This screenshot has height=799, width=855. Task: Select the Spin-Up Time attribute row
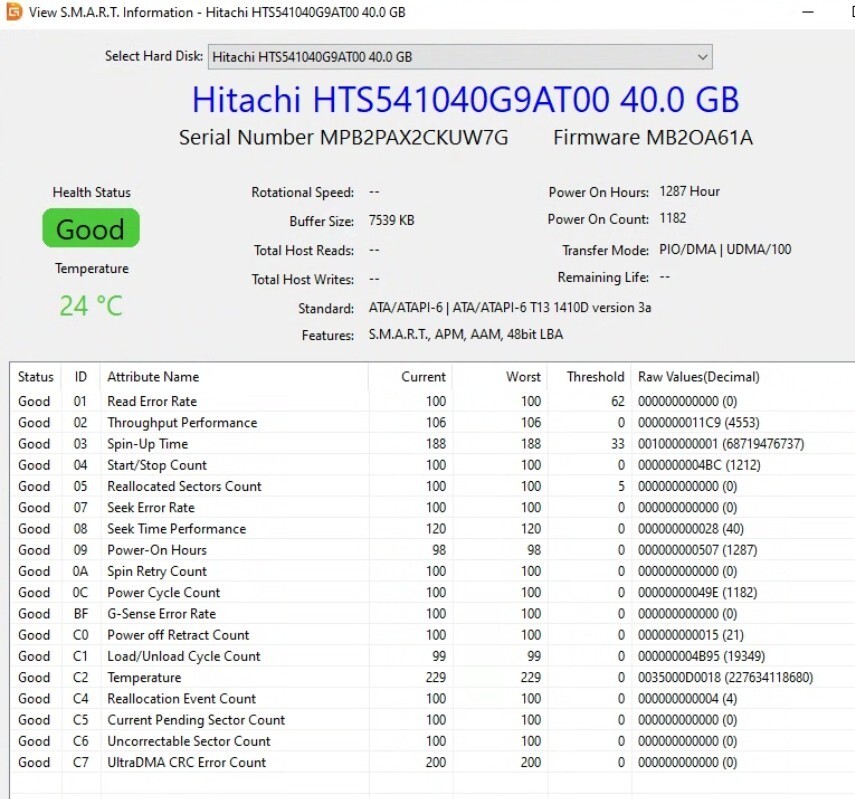pos(432,444)
